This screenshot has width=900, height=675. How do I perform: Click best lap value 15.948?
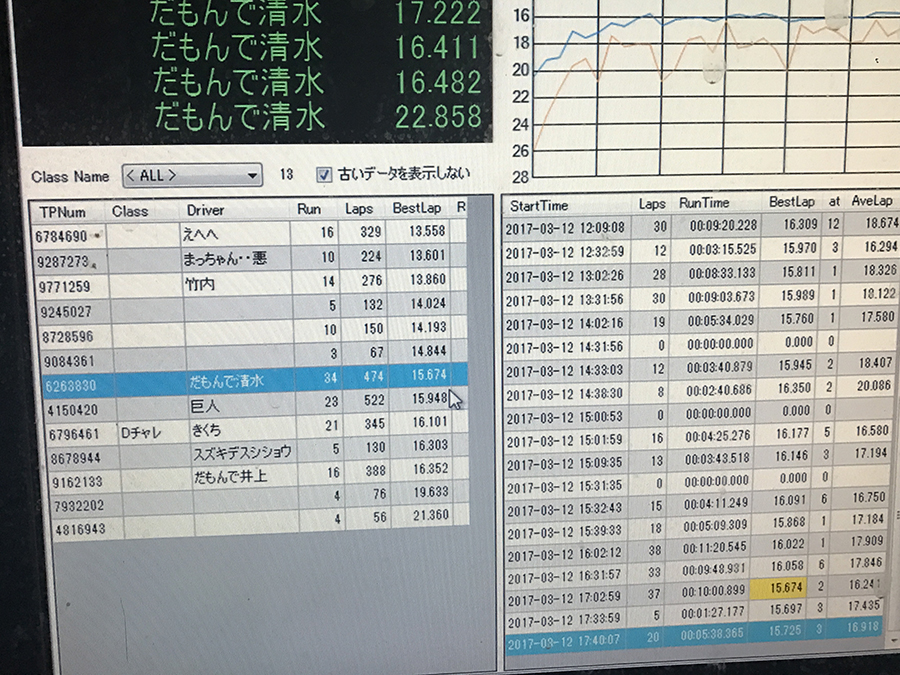point(429,398)
